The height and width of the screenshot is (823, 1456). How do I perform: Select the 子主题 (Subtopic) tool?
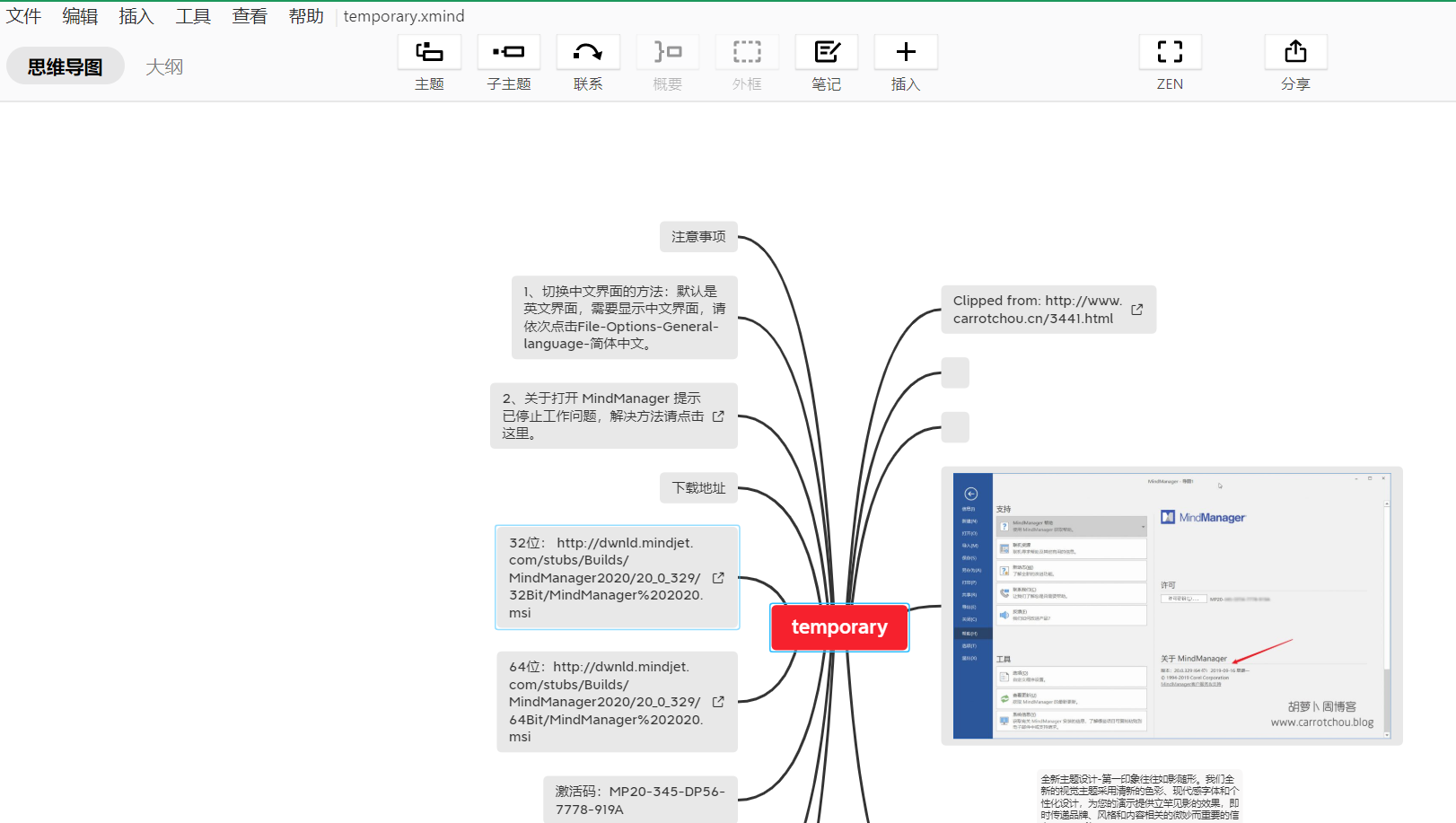coord(508,52)
